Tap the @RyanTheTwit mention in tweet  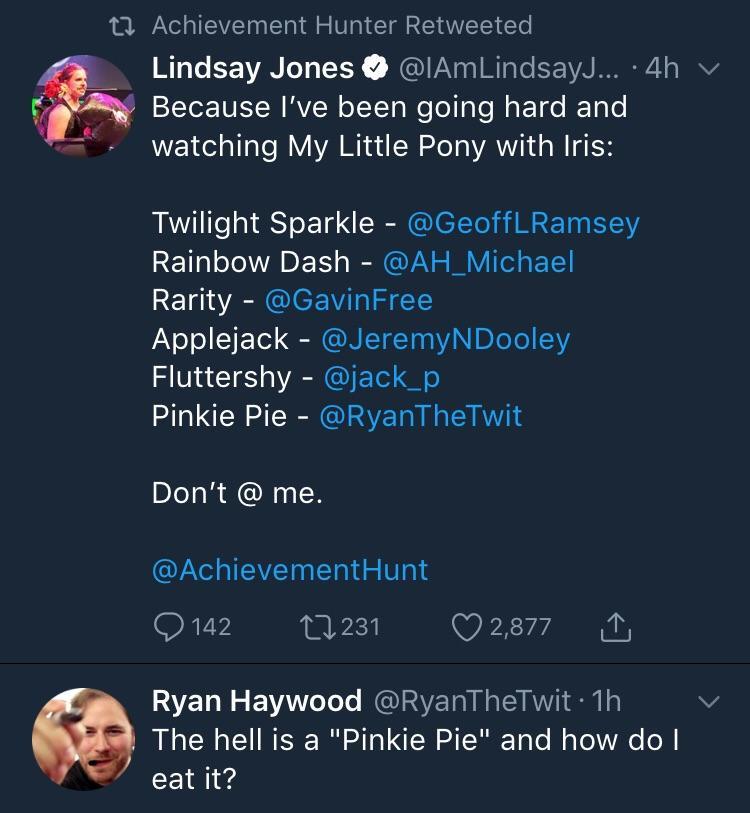pyautogui.click(x=420, y=415)
